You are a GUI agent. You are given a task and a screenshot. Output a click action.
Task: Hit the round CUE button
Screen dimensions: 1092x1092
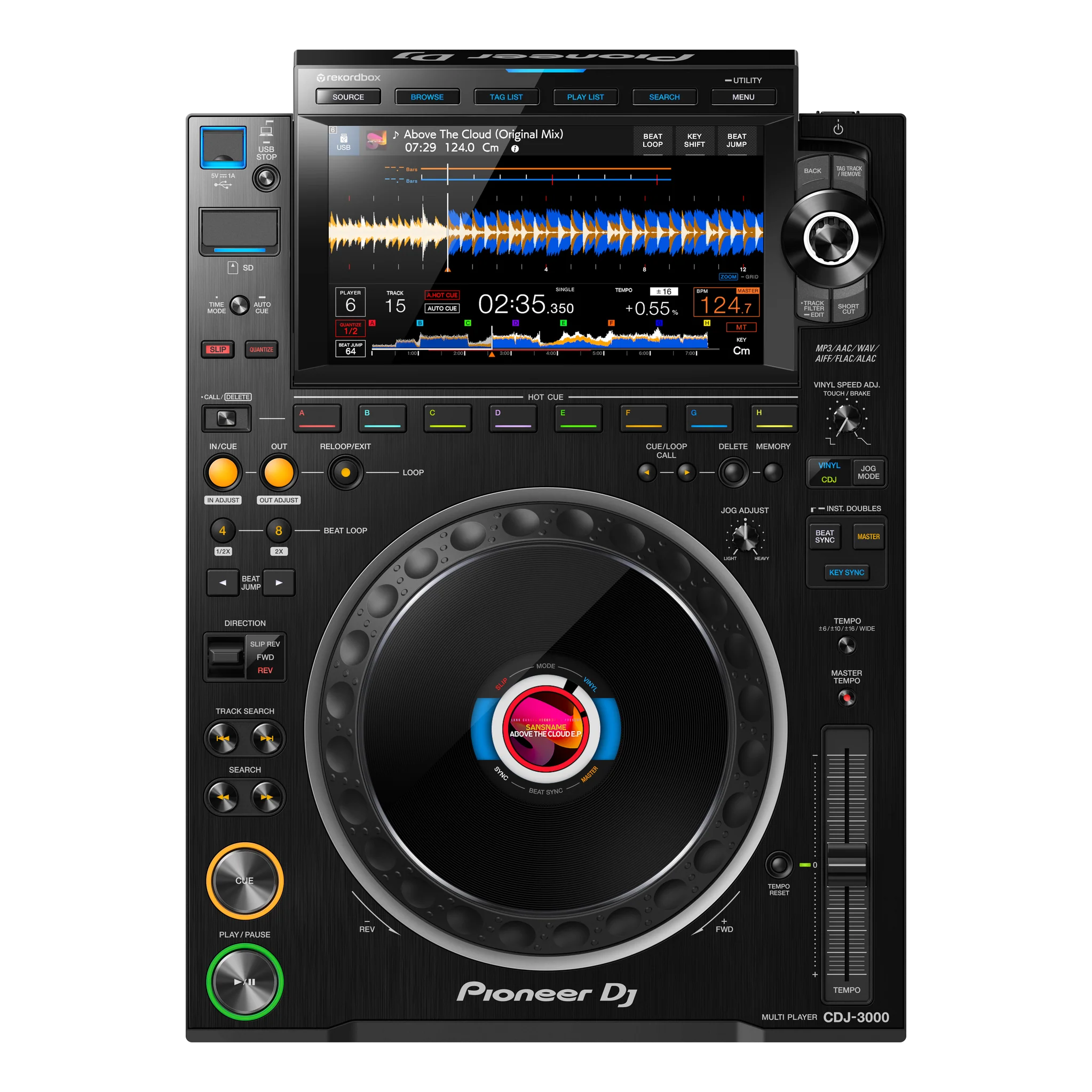[x=245, y=881]
